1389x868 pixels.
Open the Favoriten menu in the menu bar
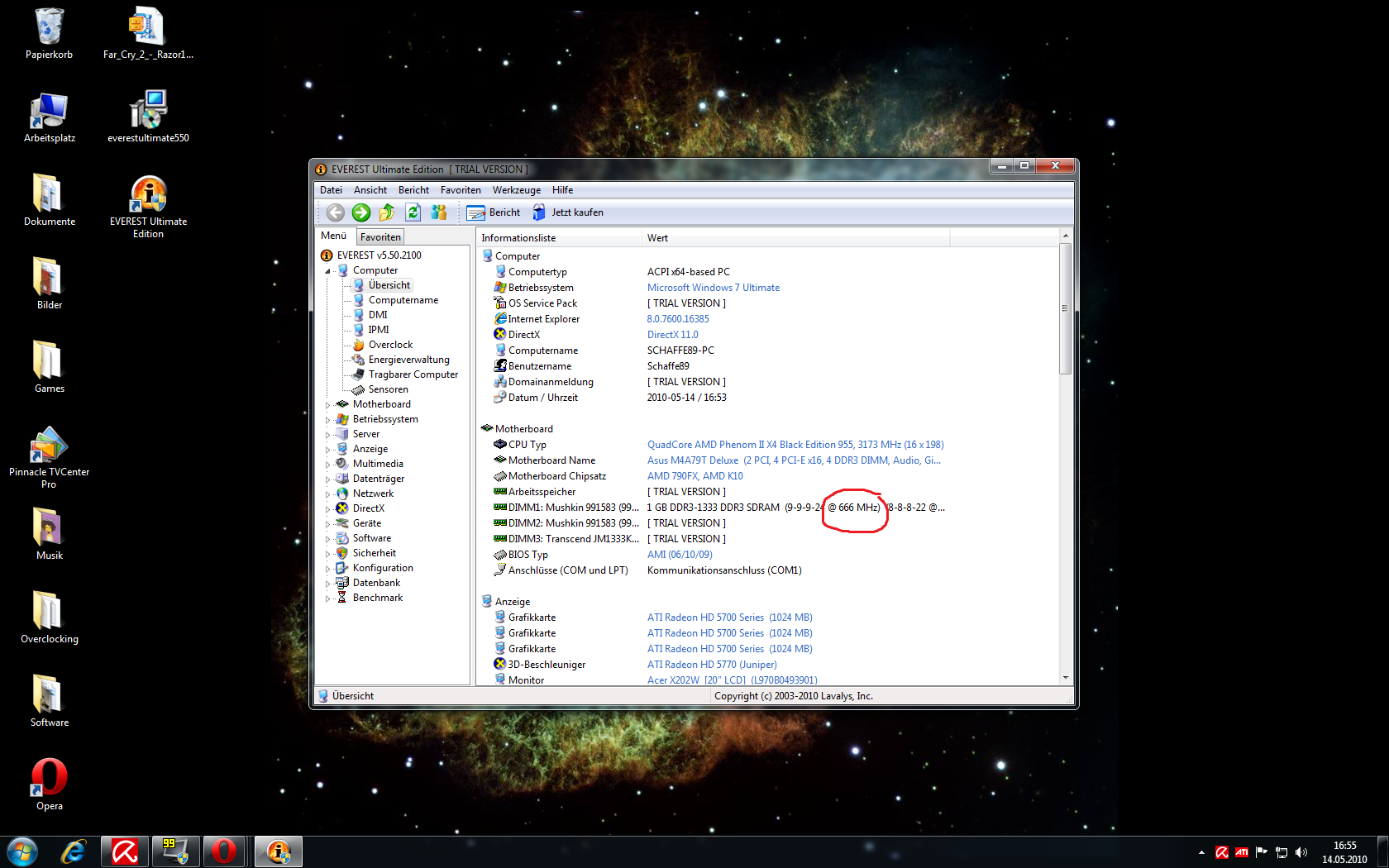pyautogui.click(x=461, y=190)
